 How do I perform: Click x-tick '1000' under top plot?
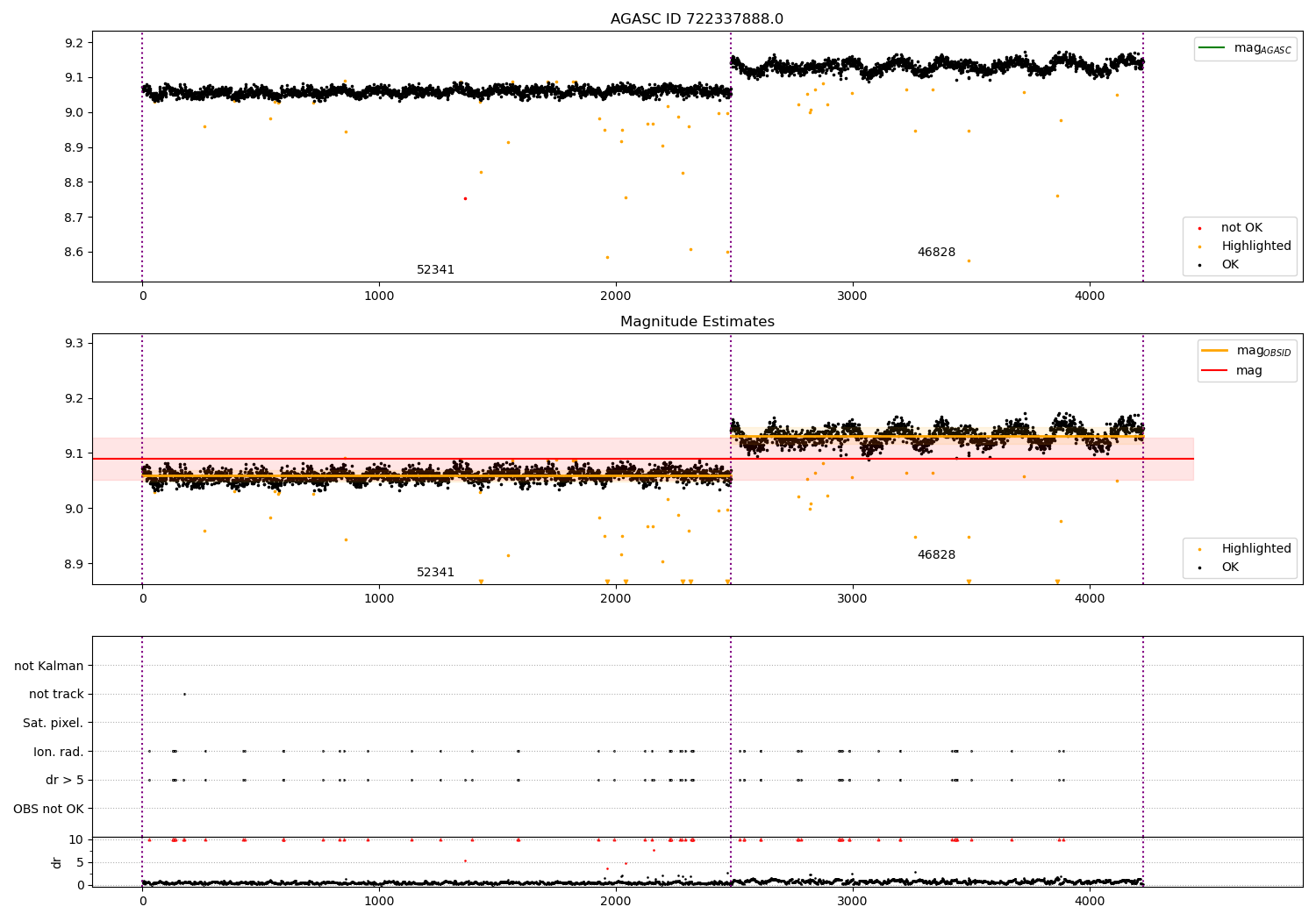(x=379, y=296)
